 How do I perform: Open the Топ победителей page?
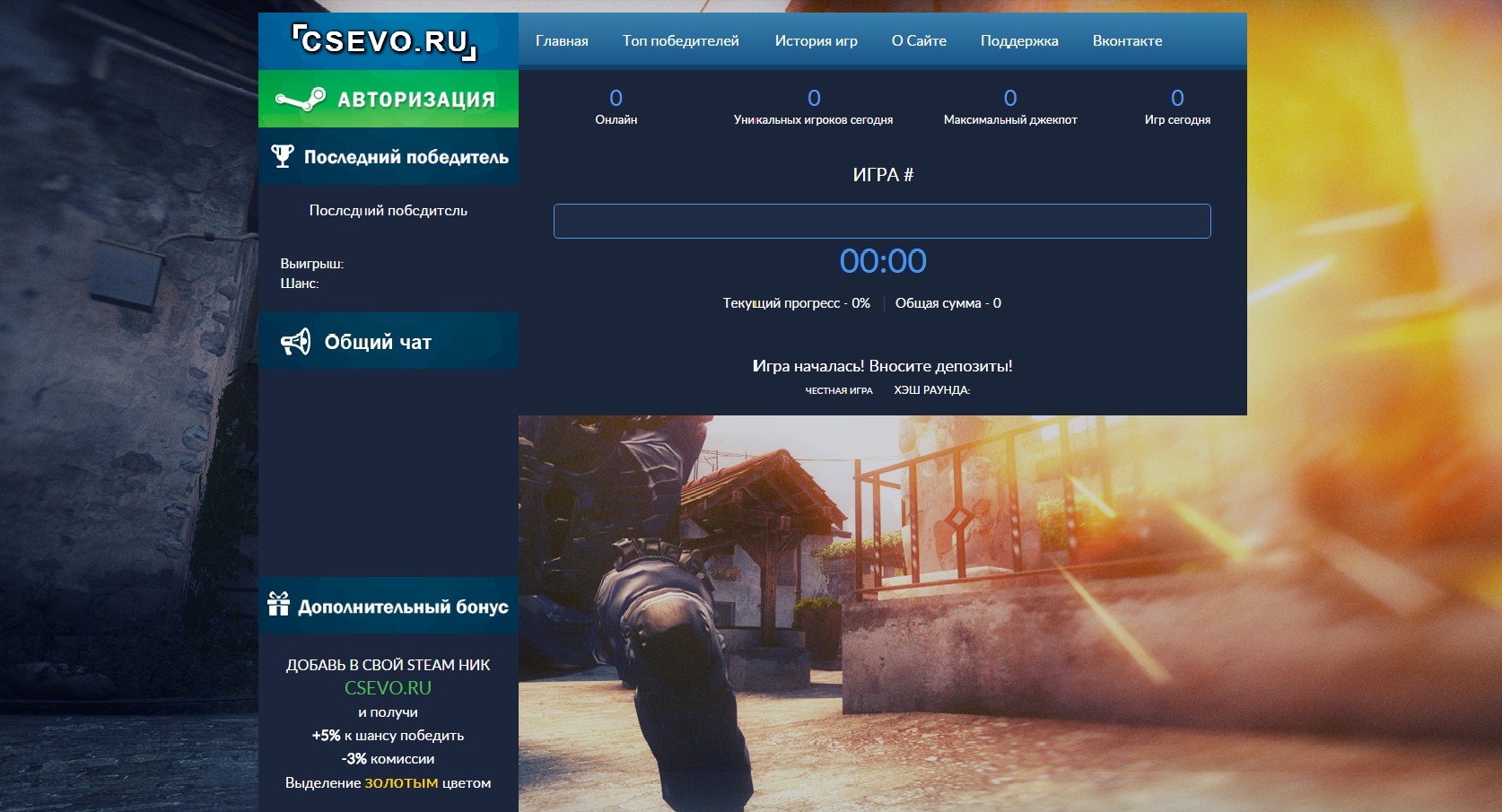[x=681, y=41]
